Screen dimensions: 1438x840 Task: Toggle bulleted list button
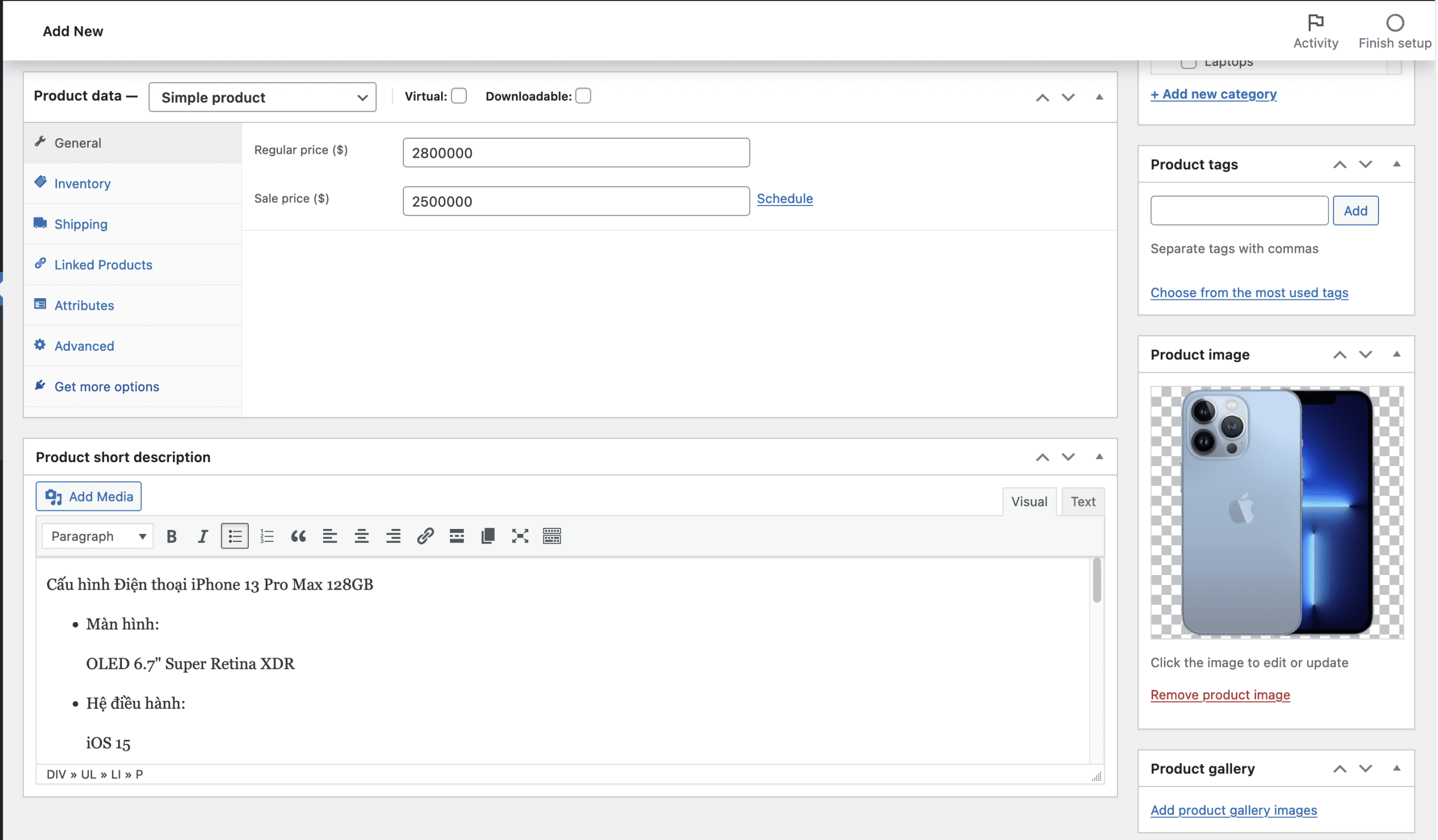coord(235,536)
